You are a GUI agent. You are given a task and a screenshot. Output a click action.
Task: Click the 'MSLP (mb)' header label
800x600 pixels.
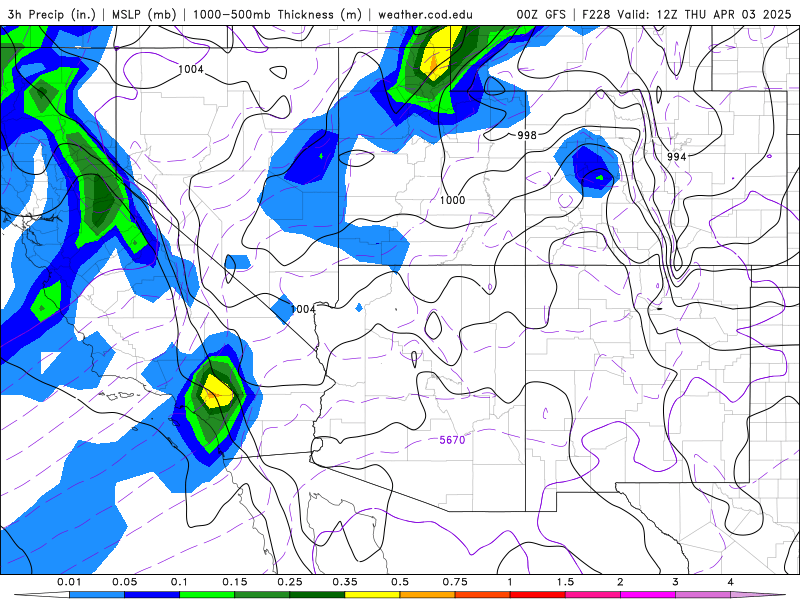[142, 14]
